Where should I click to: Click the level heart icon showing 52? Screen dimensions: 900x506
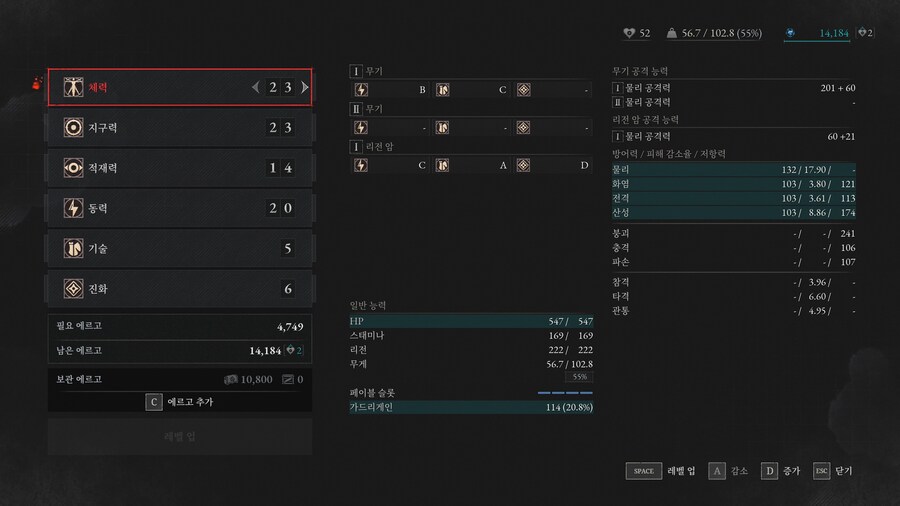click(x=629, y=33)
